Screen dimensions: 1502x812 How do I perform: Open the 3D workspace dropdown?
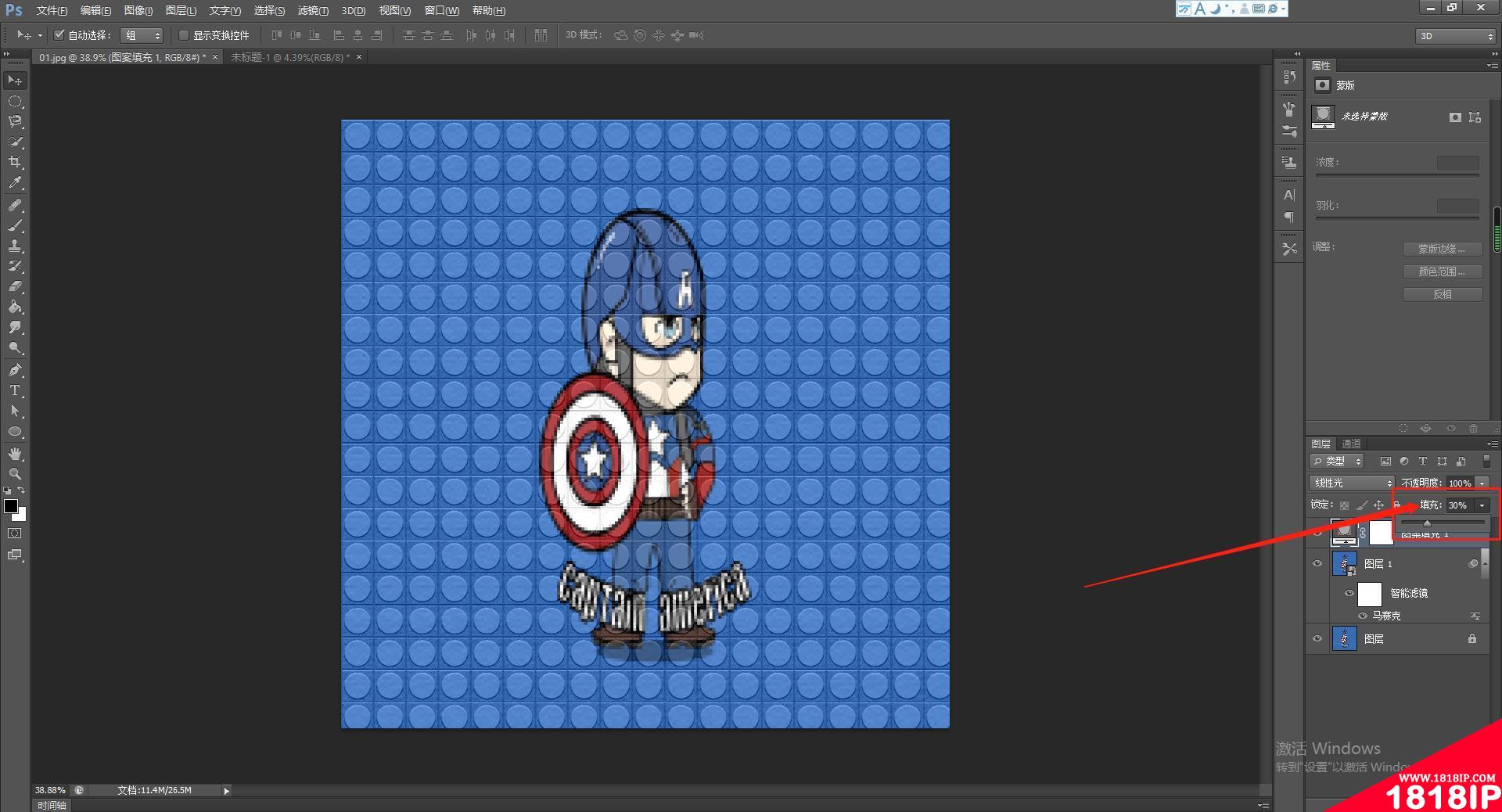click(1455, 36)
